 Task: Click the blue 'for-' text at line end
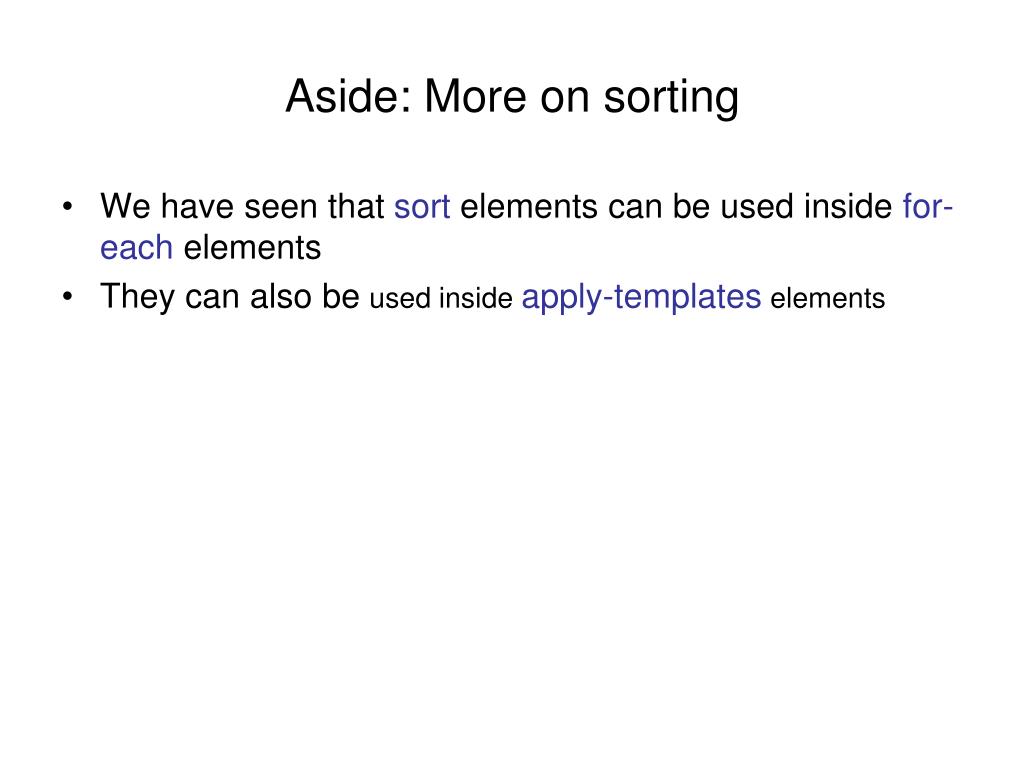tap(927, 206)
